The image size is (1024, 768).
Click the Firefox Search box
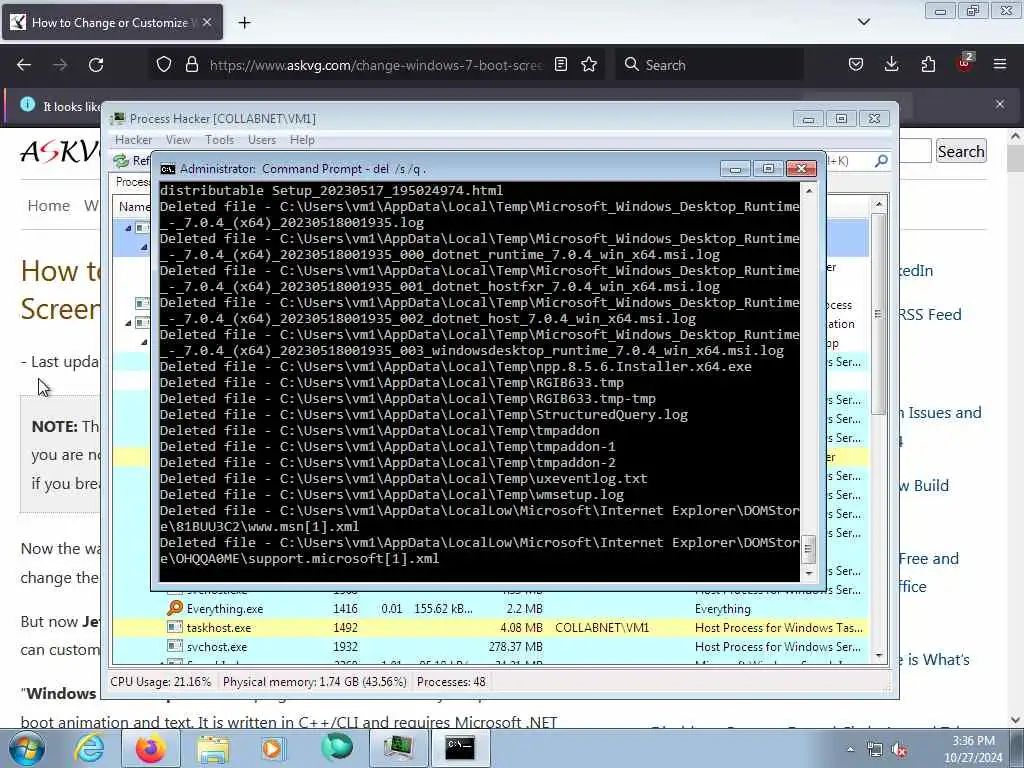pyautogui.click(x=709, y=65)
